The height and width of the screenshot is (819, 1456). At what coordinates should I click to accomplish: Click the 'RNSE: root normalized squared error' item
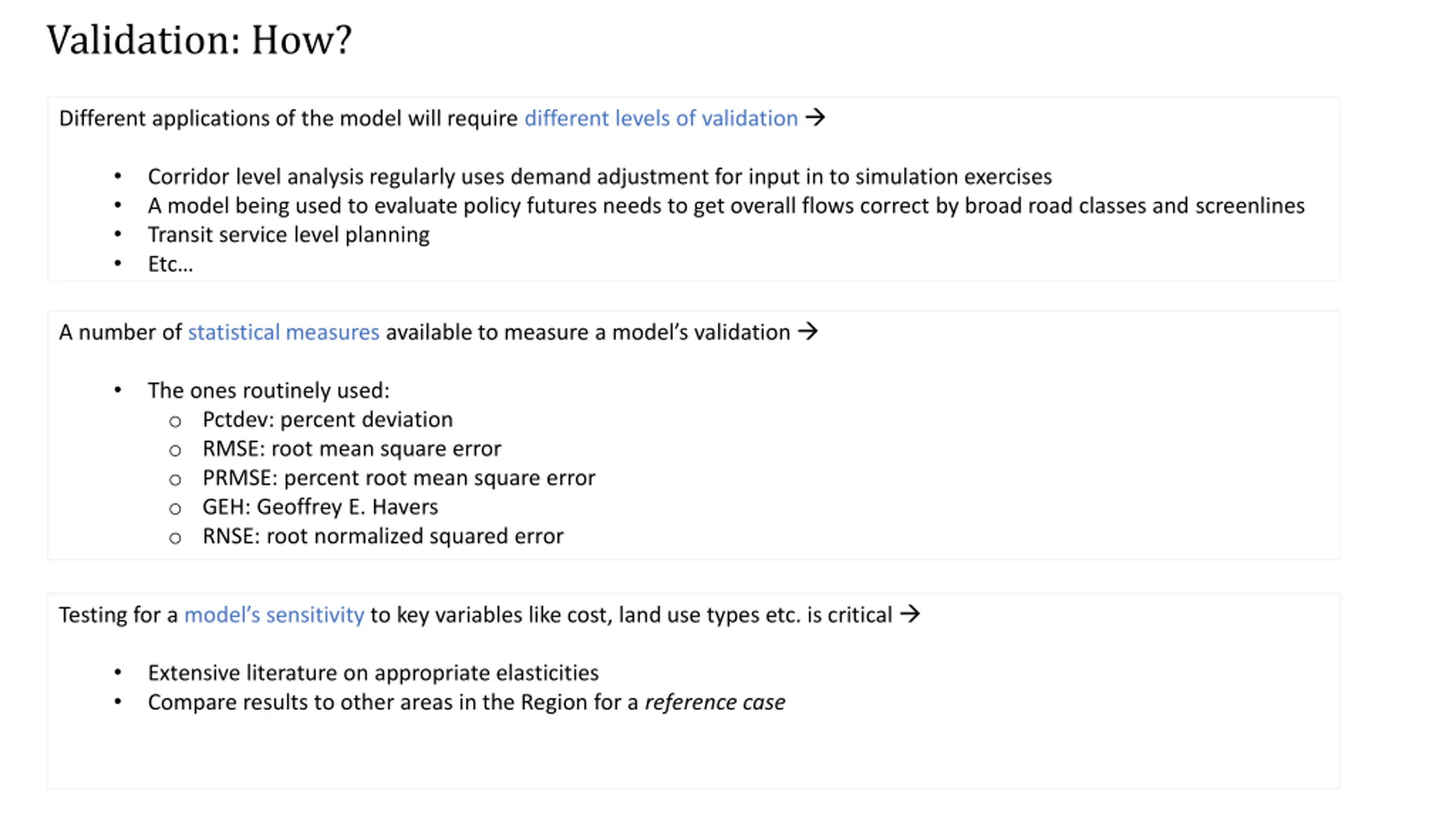coord(383,536)
